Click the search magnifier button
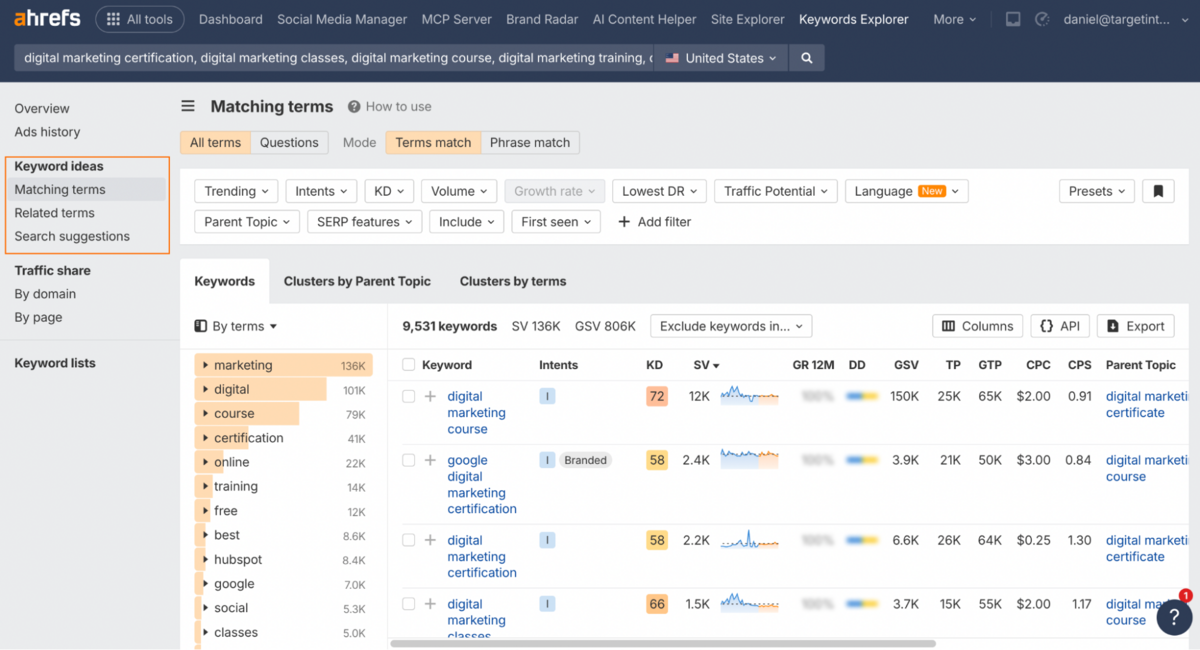Screen dimensions: 1200x650 807,58
